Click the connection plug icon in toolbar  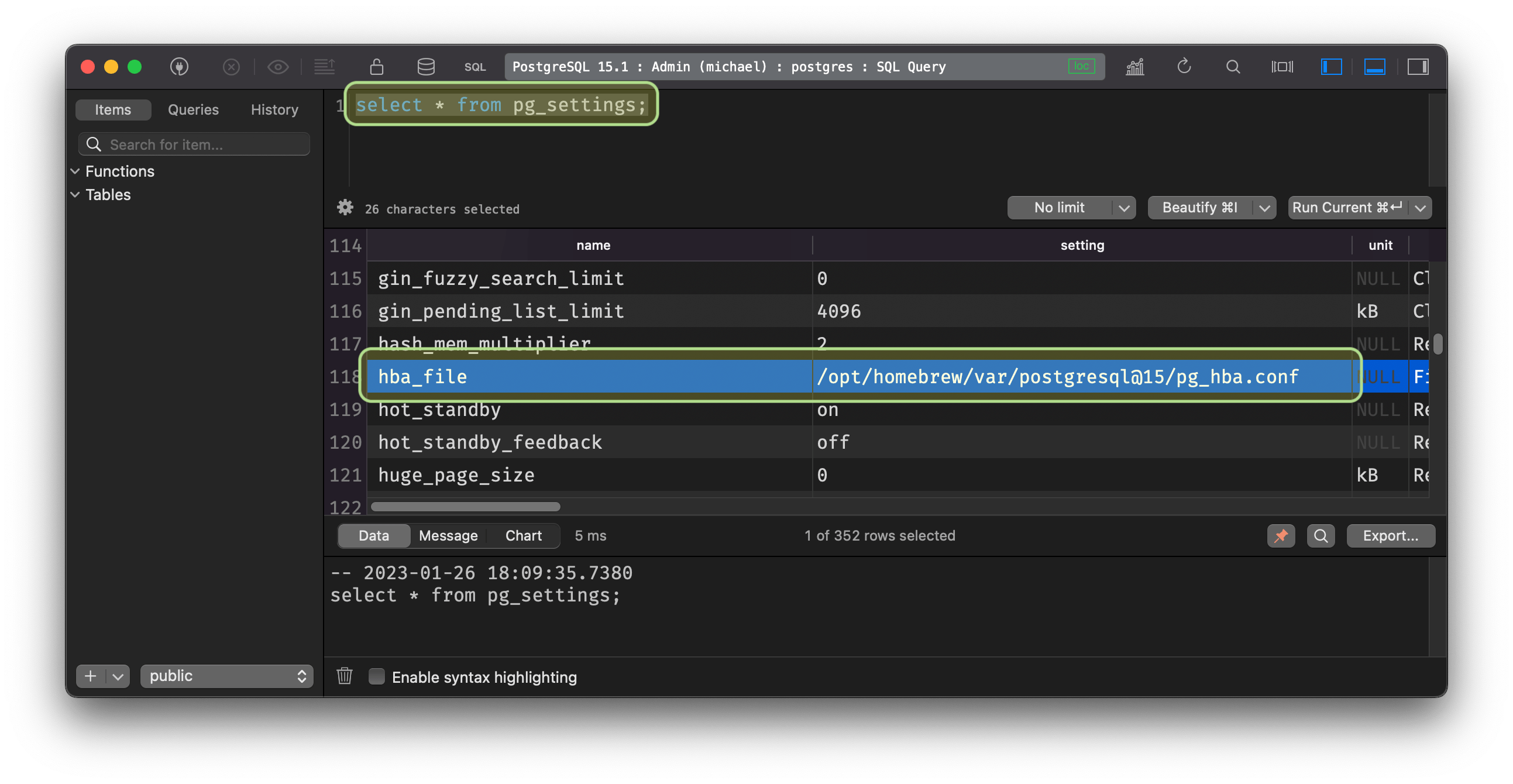(179, 66)
